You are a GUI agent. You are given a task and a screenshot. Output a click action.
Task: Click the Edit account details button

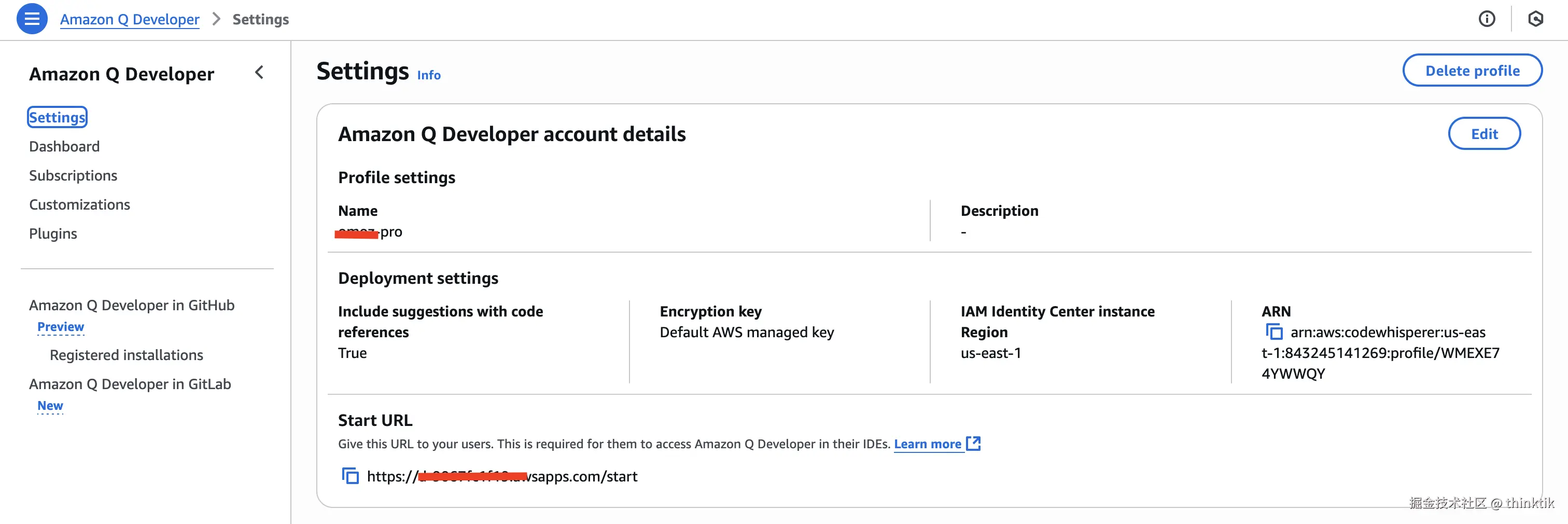[x=1484, y=134]
